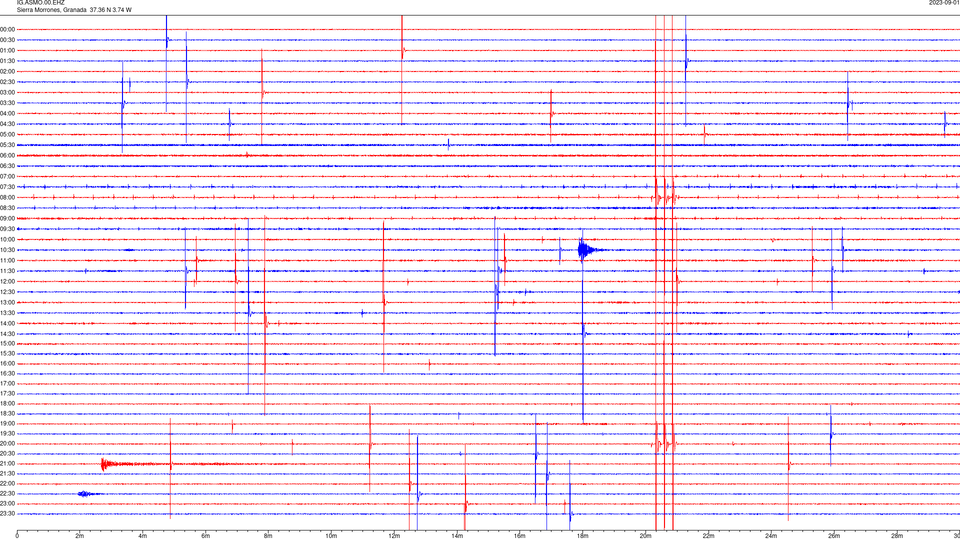Viewport: 960px width, 540px height.
Task: Click the small blue burst on 22:30 trace
Action: tap(86, 493)
